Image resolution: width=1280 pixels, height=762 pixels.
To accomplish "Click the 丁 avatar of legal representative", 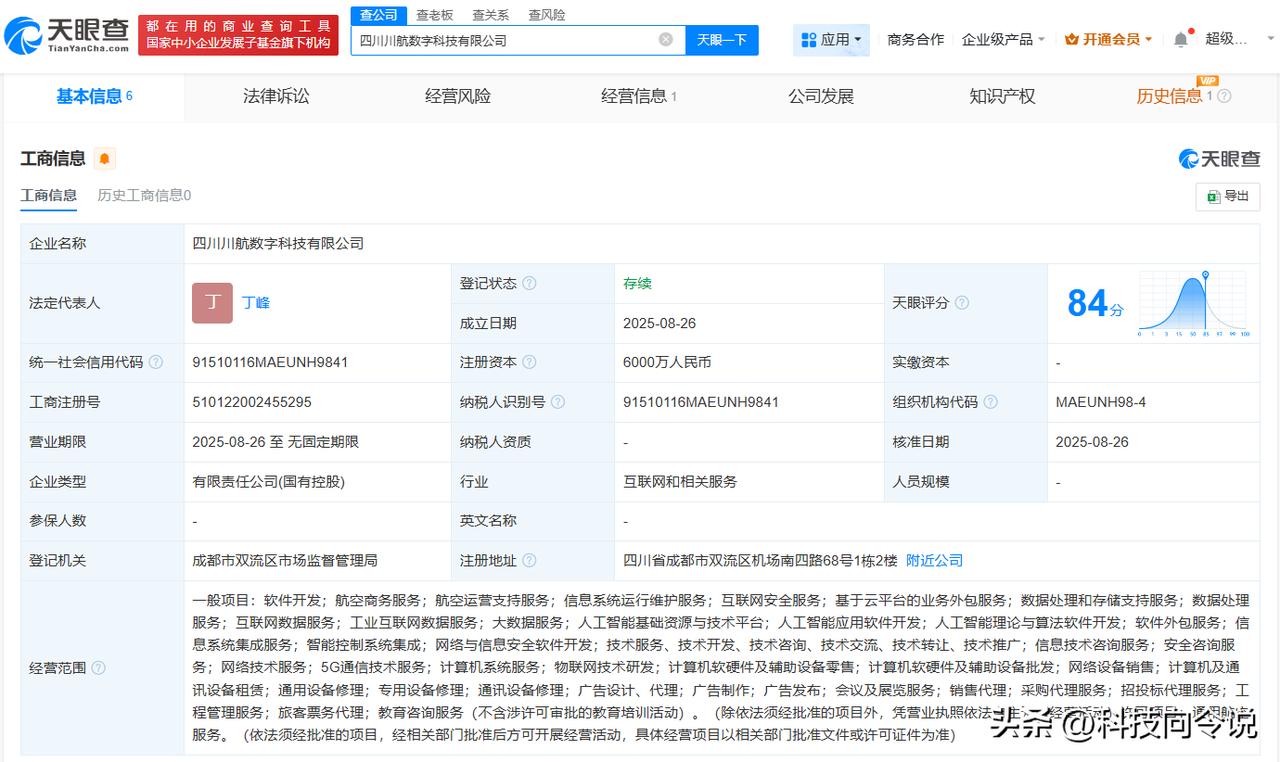I will click(212, 303).
